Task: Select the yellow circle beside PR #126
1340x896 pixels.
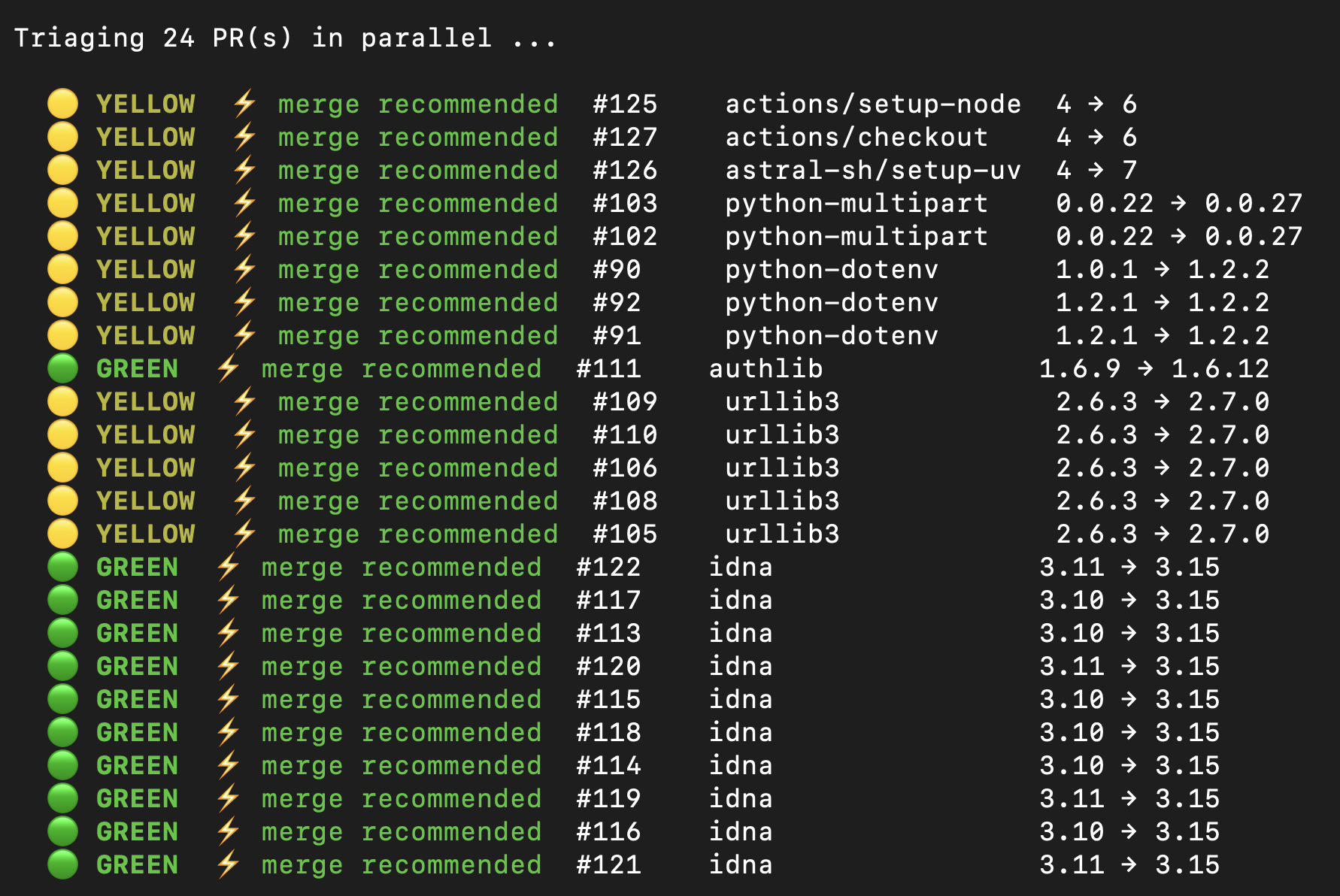Action: pos(62,170)
